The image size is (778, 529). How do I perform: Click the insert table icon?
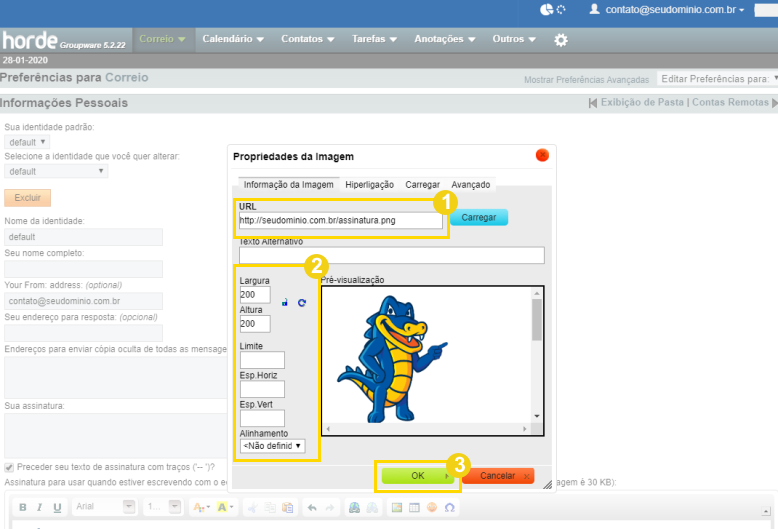coord(414,507)
